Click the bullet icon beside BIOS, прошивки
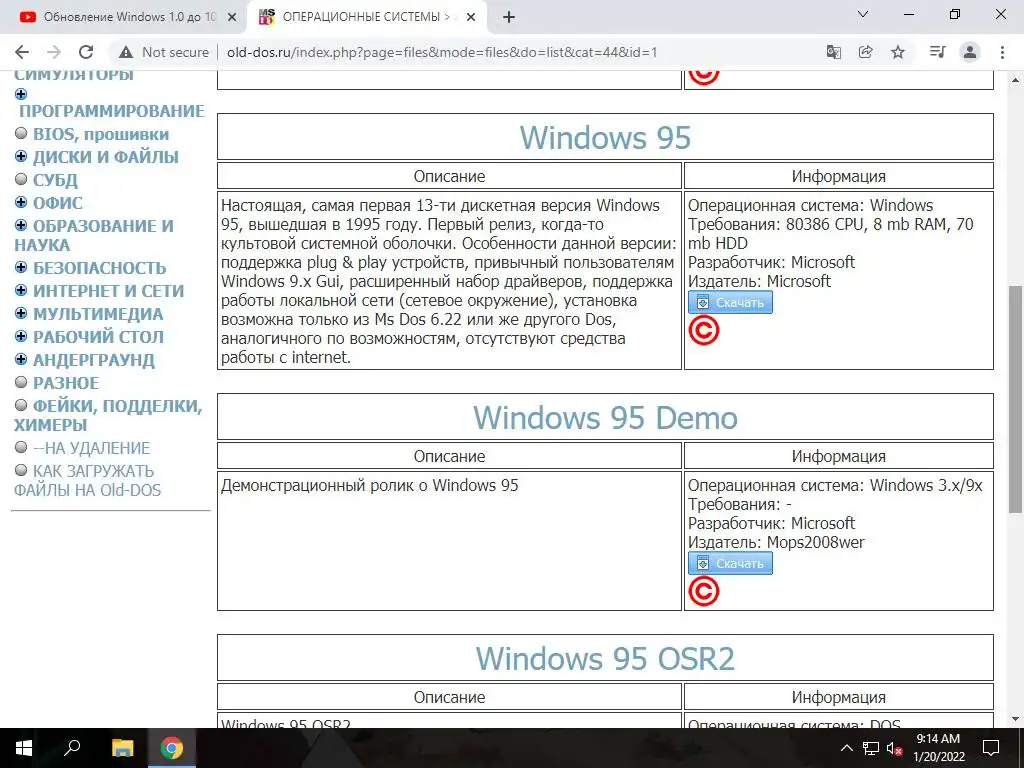Image resolution: width=1024 pixels, height=768 pixels. (21, 133)
